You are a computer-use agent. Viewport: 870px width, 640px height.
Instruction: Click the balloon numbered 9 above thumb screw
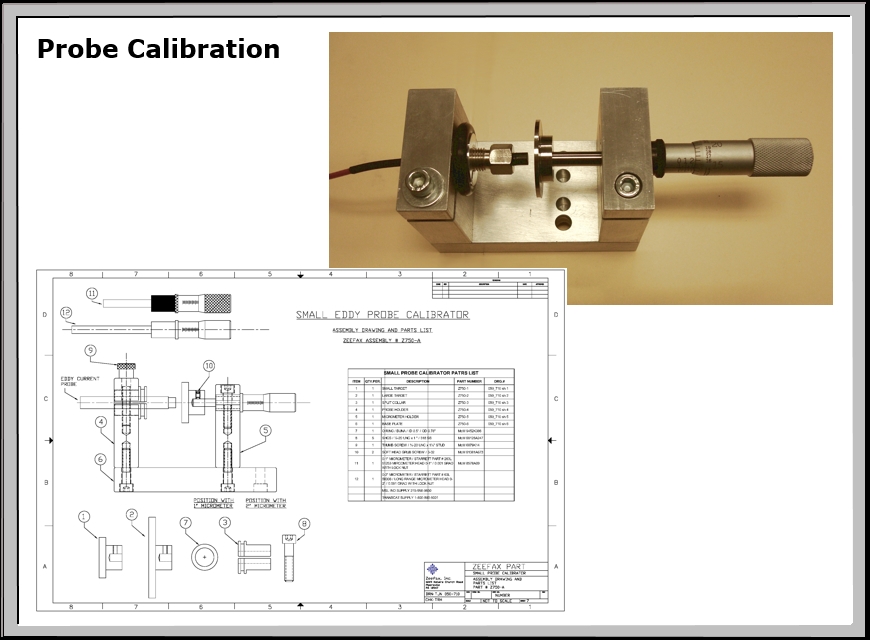(90, 350)
